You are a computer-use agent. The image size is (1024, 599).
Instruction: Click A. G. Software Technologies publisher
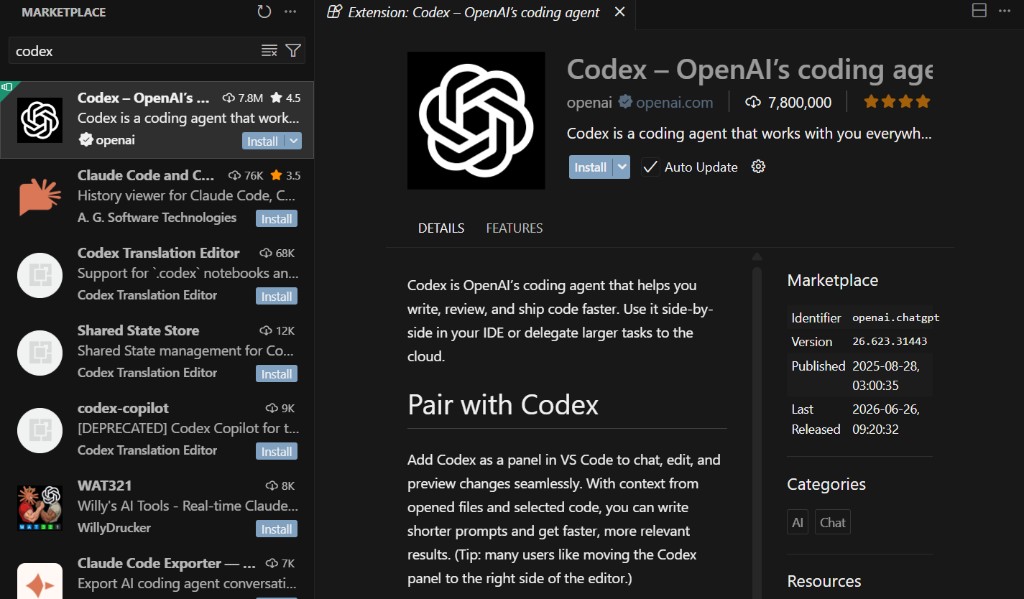157,218
